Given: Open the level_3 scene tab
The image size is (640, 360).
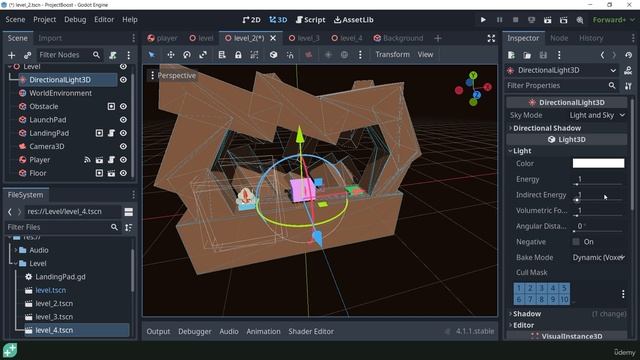Looking at the screenshot, I should [304, 38].
